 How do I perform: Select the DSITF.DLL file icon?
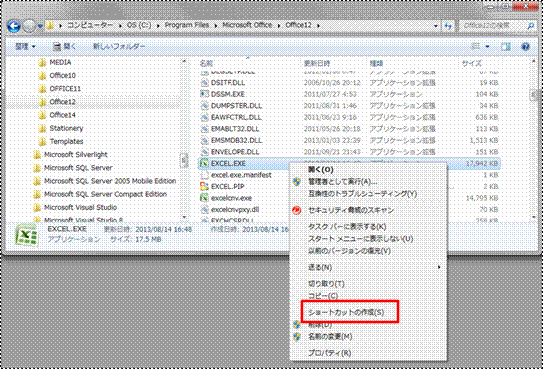click(x=204, y=83)
